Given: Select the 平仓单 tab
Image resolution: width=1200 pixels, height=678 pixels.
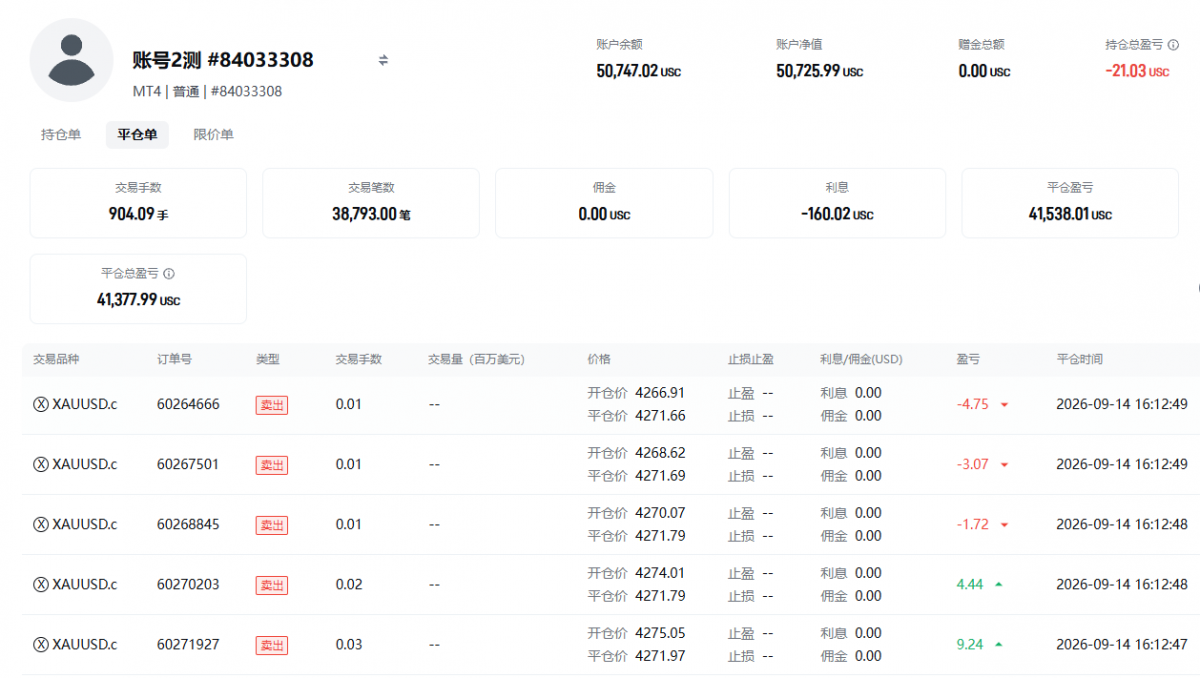Looking at the screenshot, I should [x=137, y=135].
